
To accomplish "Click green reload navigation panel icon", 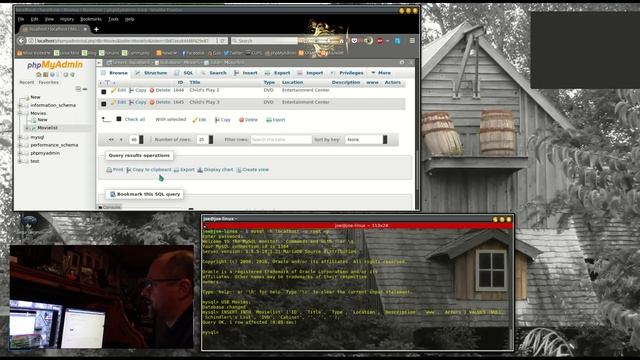I will pos(73,75).
